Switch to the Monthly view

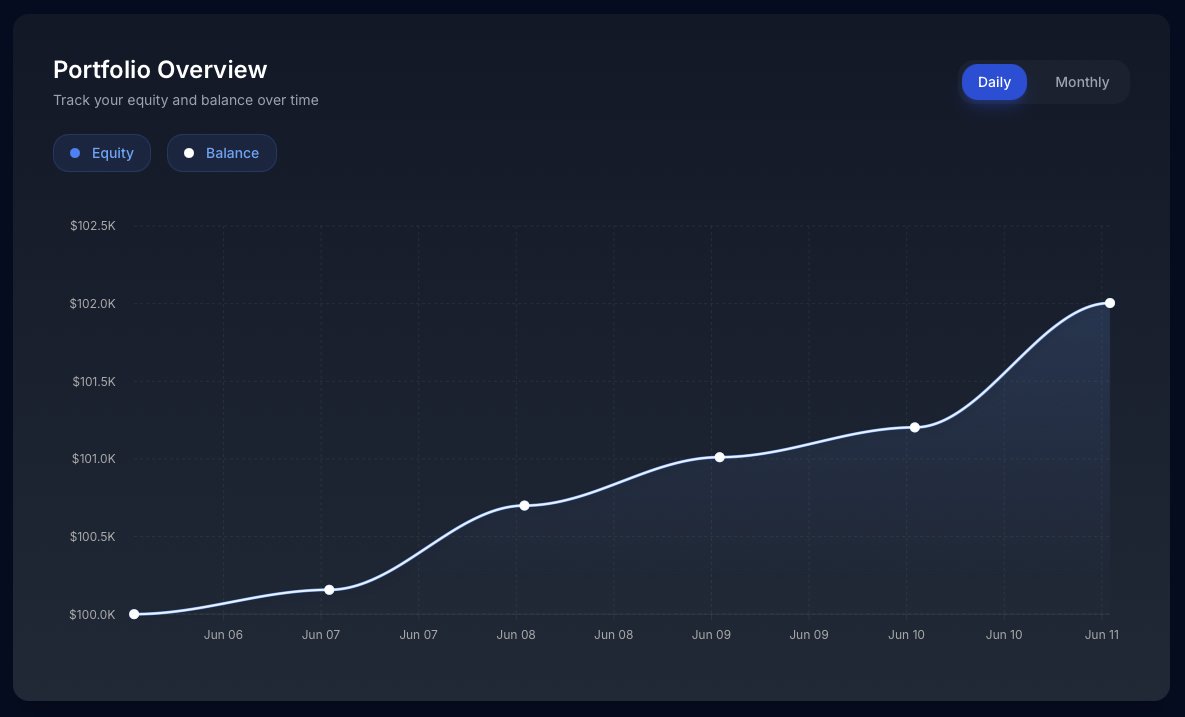point(1081,82)
